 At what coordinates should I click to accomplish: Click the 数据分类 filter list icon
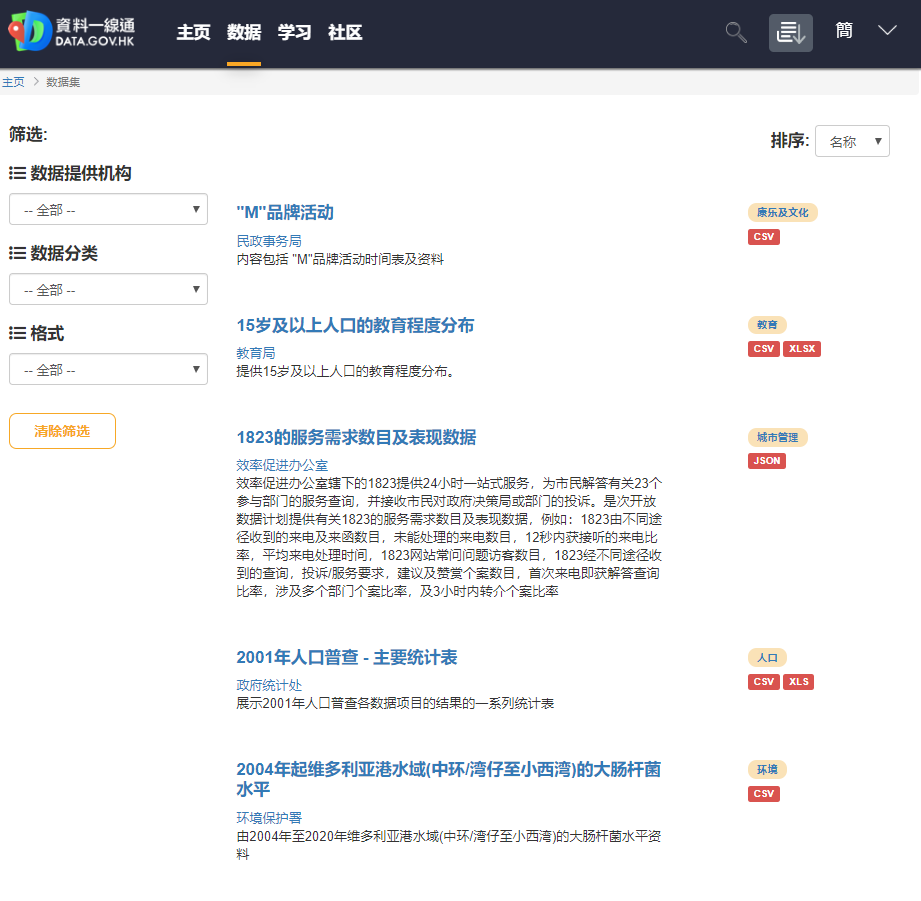pyautogui.click(x=18, y=253)
